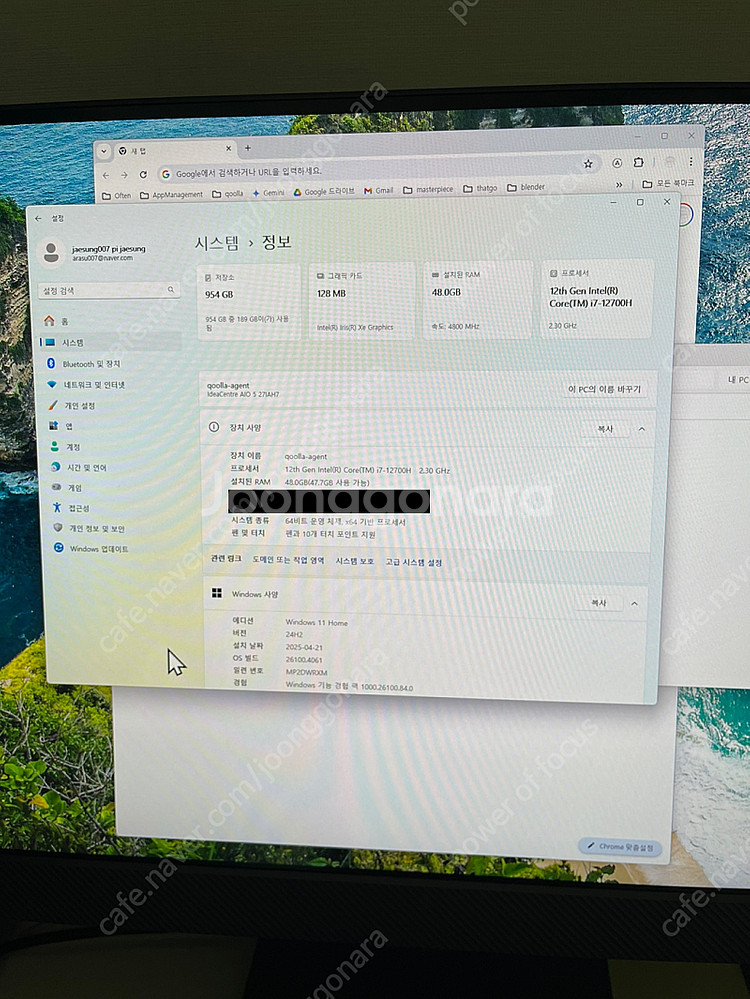Open the jaesung007 account profile picture
This screenshot has width=750, height=999.
click(51, 252)
